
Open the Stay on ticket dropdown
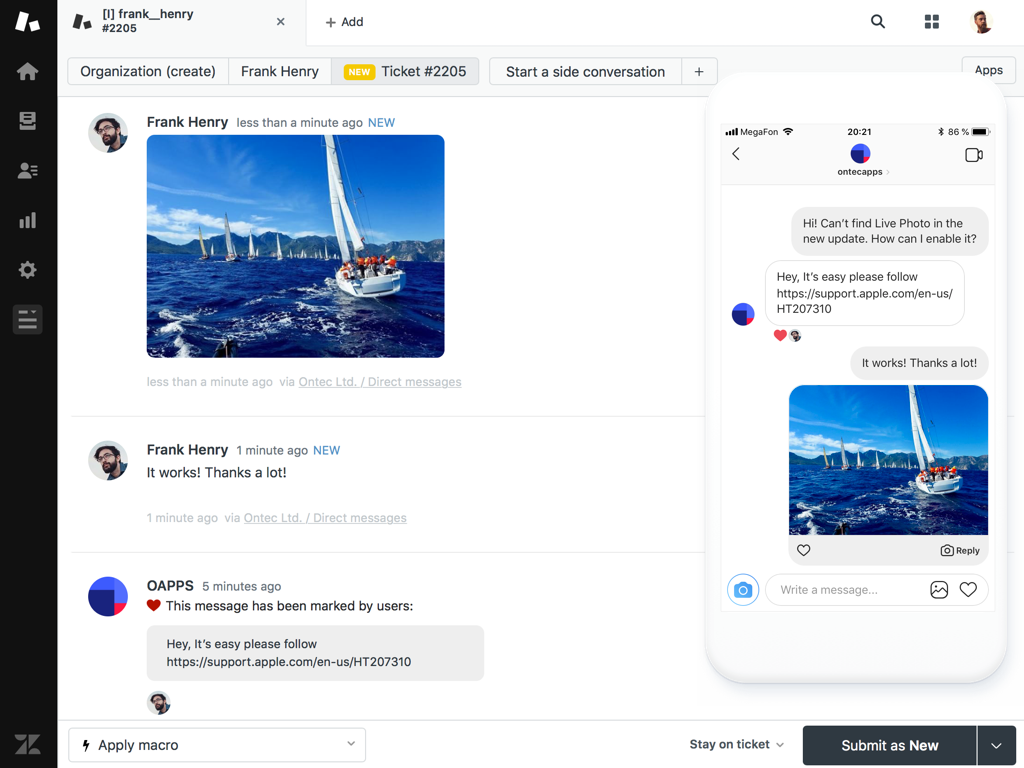(x=736, y=745)
